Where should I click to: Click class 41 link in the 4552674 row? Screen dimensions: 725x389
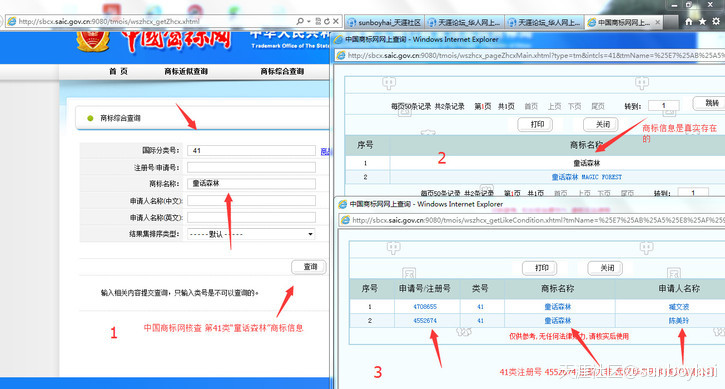[x=480, y=321]
